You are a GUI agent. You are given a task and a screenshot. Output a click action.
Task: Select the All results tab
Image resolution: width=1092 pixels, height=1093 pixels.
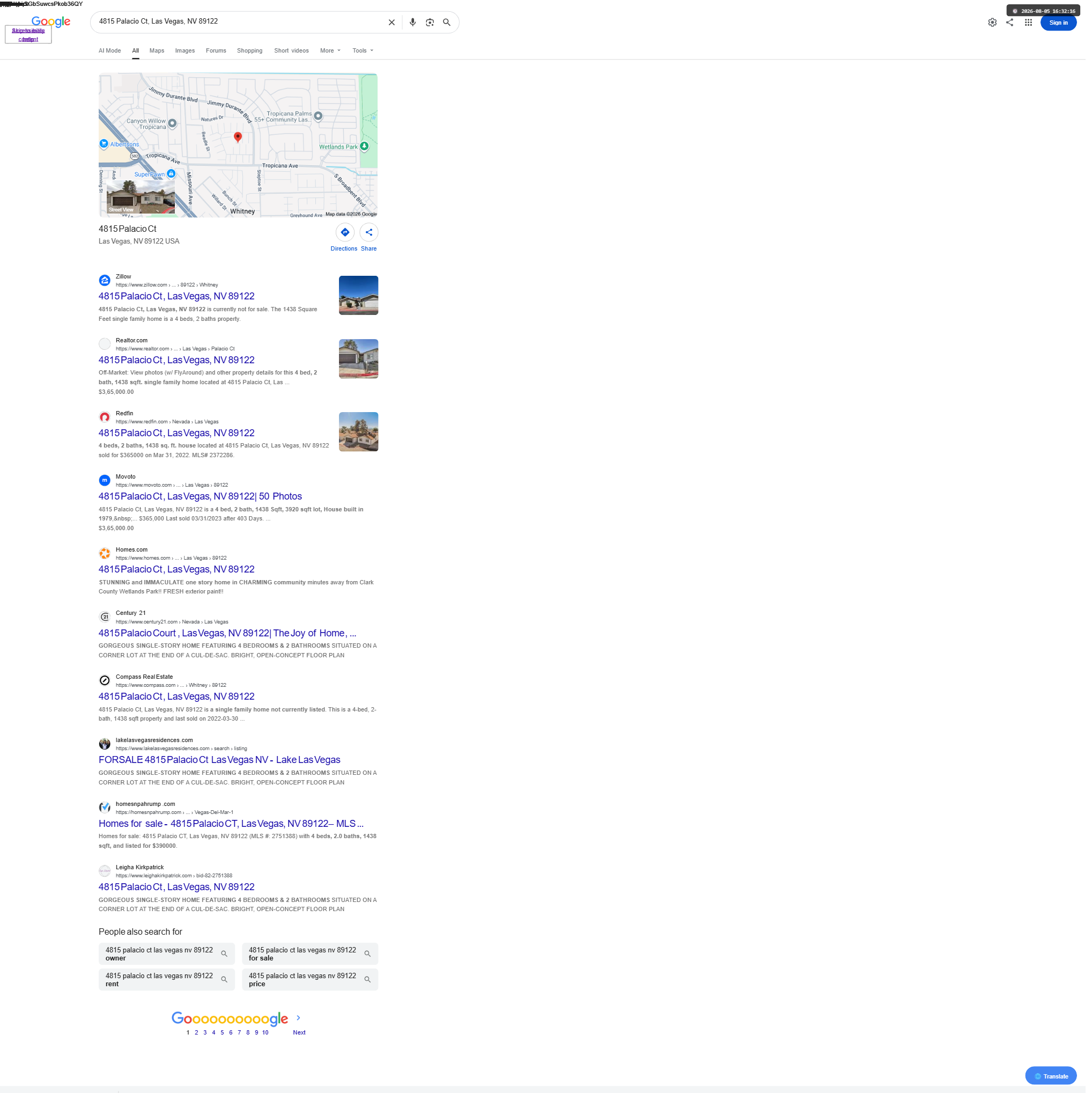click(x=136, y=51)
